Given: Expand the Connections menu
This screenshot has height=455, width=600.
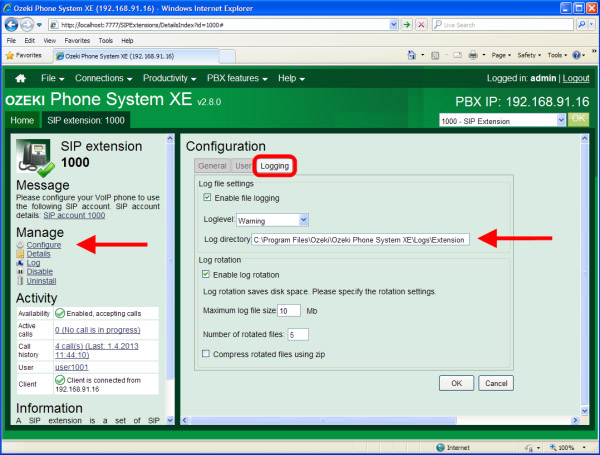Looking at the screenshot, I should point(103,78).
